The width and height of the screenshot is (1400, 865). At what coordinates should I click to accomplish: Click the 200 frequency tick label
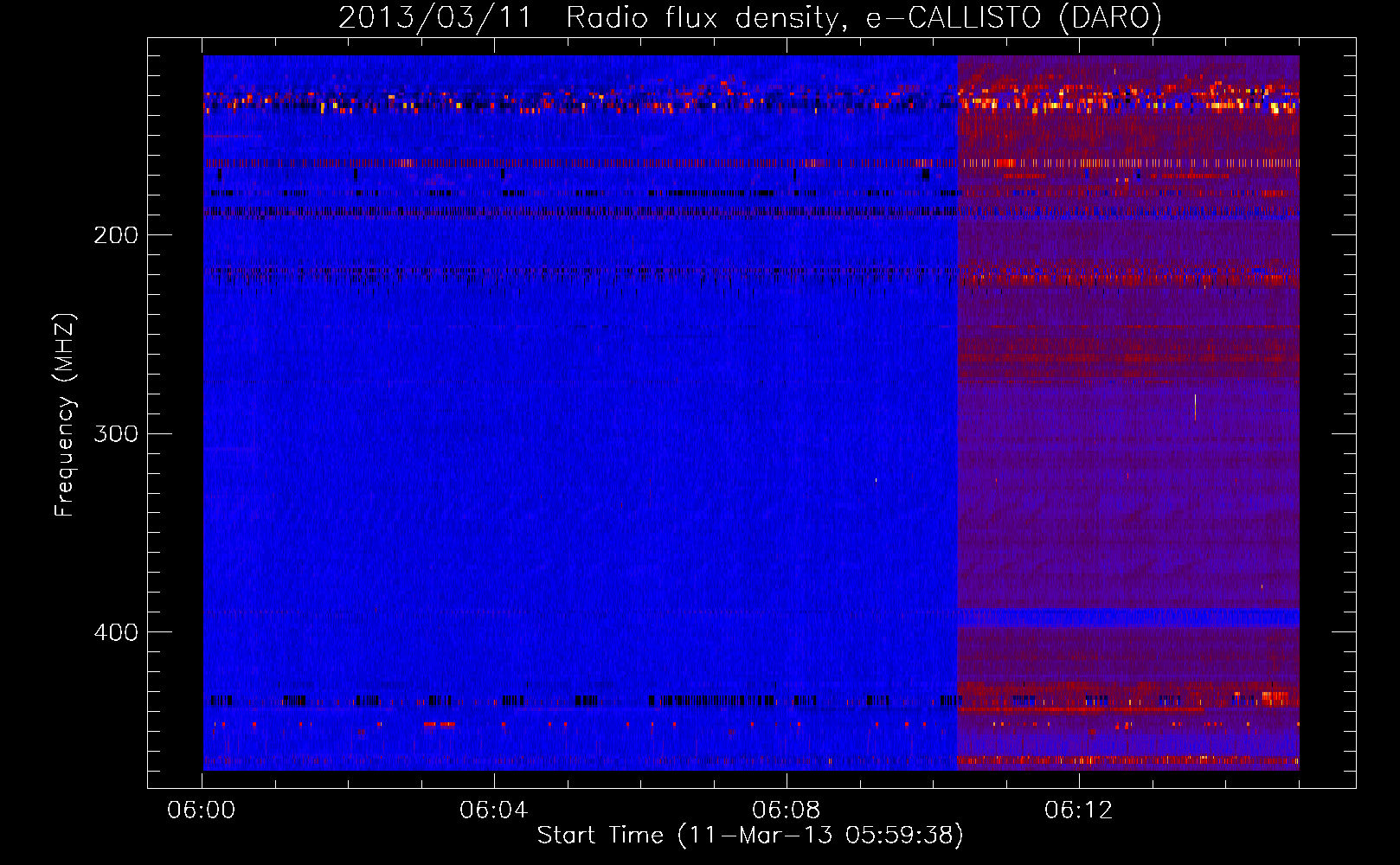[116, 235]
